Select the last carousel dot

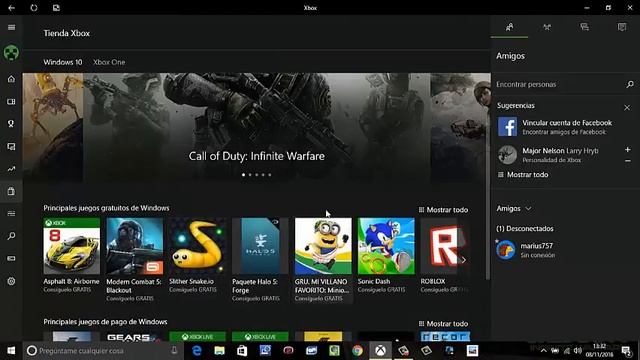click(x=270, y=175)
